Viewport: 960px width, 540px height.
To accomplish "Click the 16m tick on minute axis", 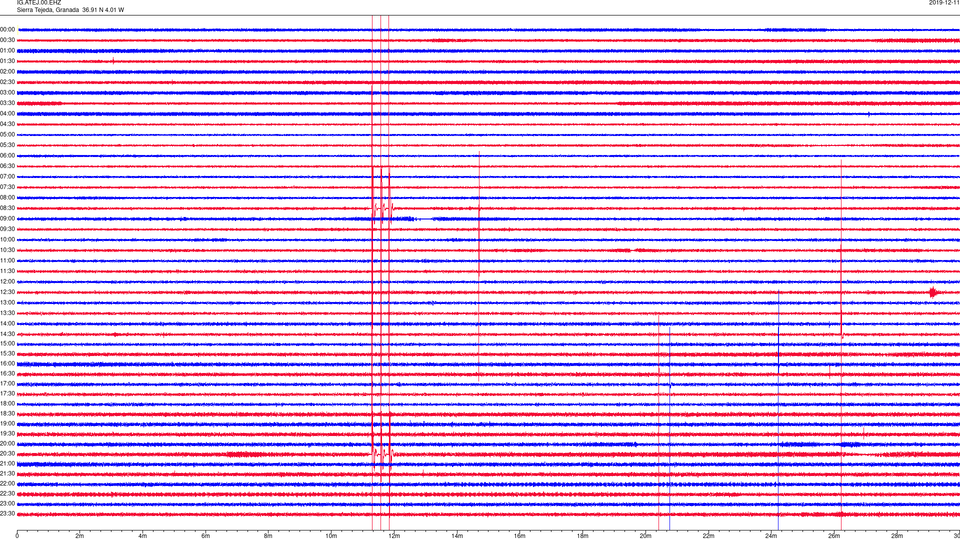I will pos(520,536).
